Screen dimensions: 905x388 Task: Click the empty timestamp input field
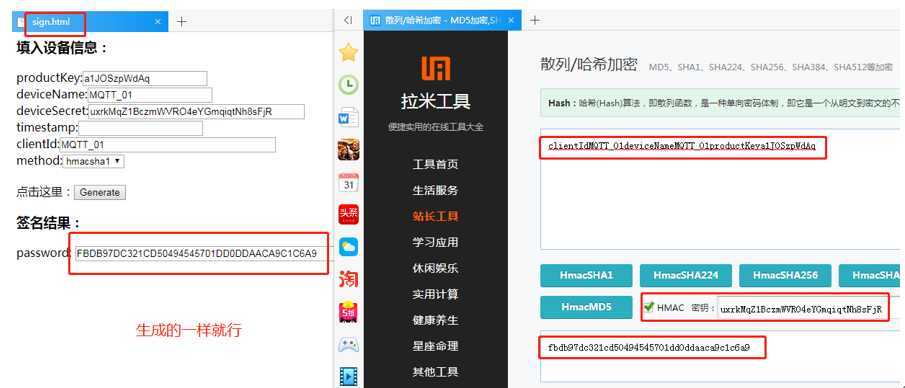tap(140, 128)
